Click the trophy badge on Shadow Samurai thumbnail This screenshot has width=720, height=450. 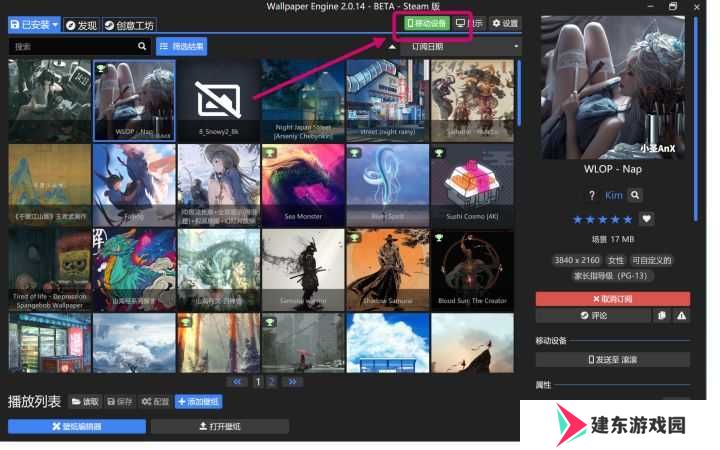[354, 237]
